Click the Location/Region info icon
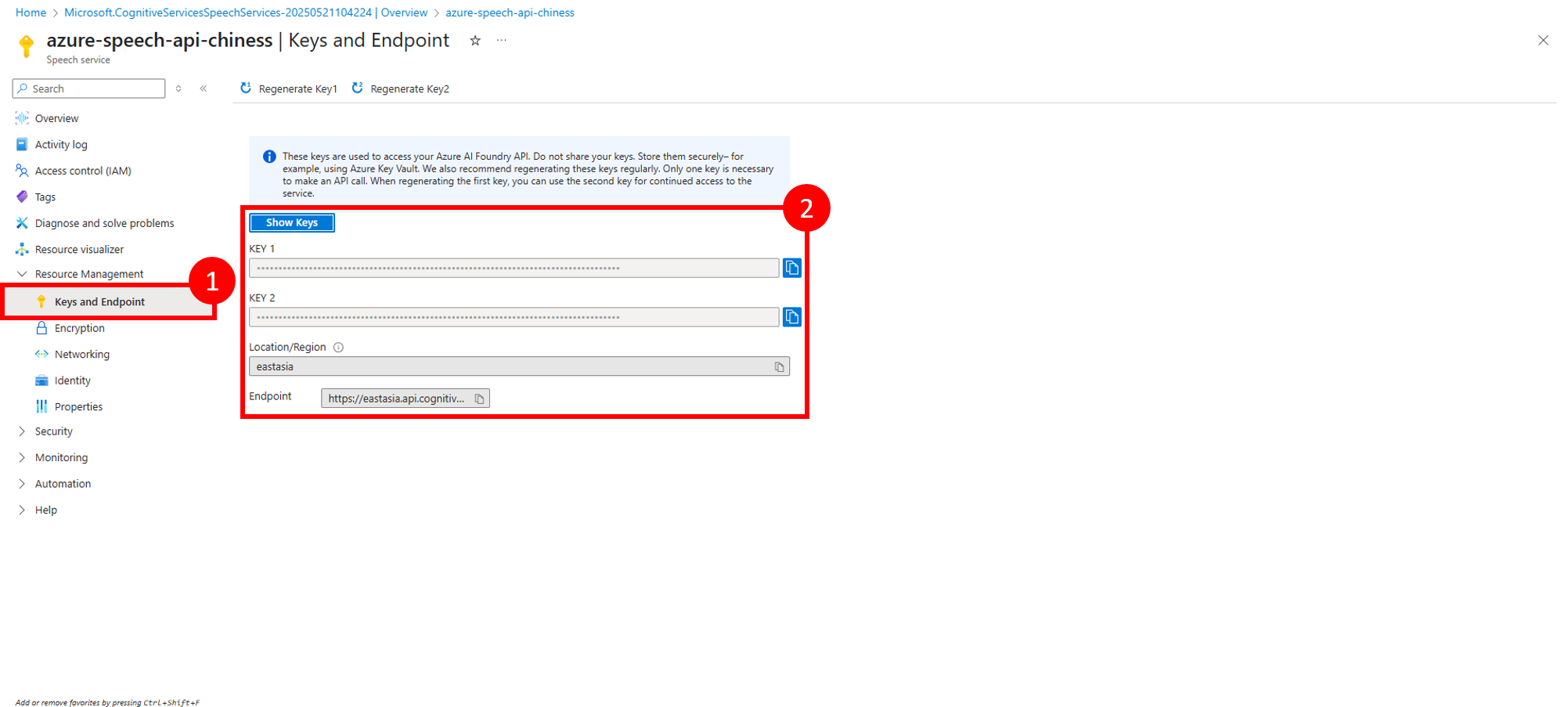 (x=339, y=348)
